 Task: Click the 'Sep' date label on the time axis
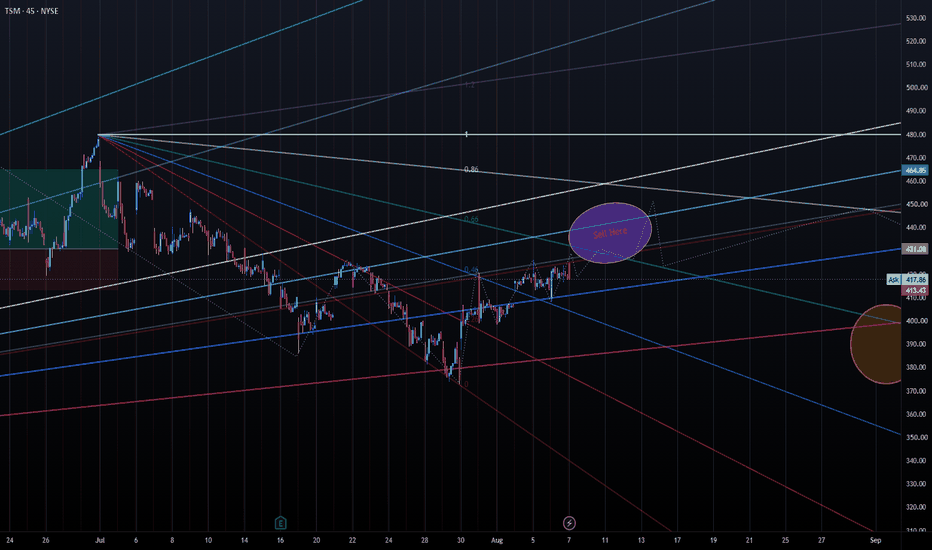tap(876, 540)
